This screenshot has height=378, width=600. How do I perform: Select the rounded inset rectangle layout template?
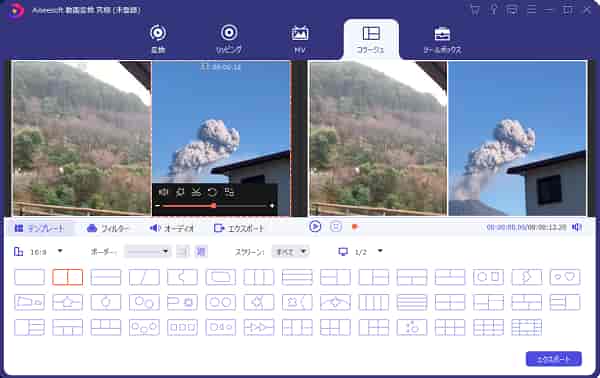[x=221, y=277]
